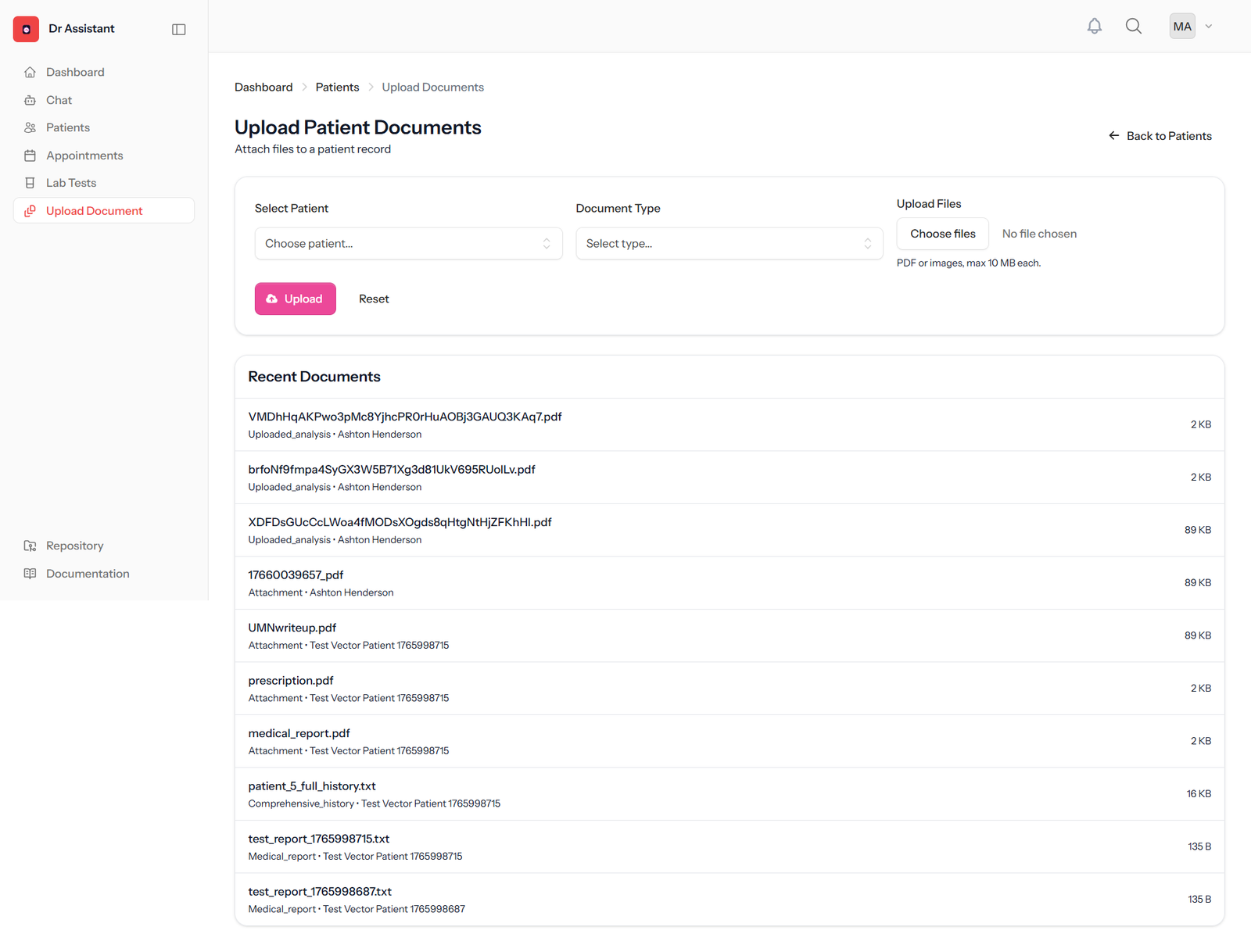This screenshot has height=952, width=1251.
Task: Open the notifications bell
Action: point(1095,27)
